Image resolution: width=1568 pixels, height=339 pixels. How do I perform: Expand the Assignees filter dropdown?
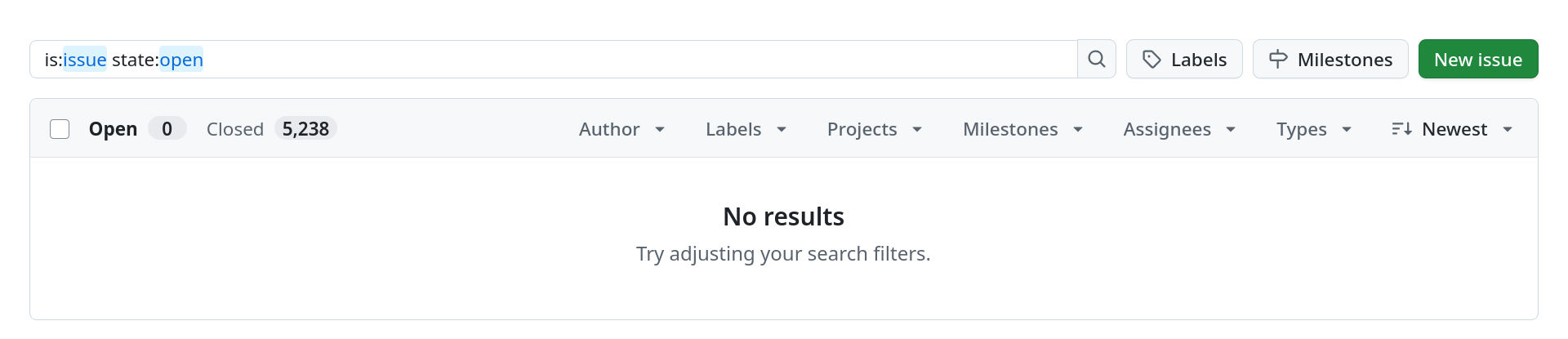tap(1178, 129)
